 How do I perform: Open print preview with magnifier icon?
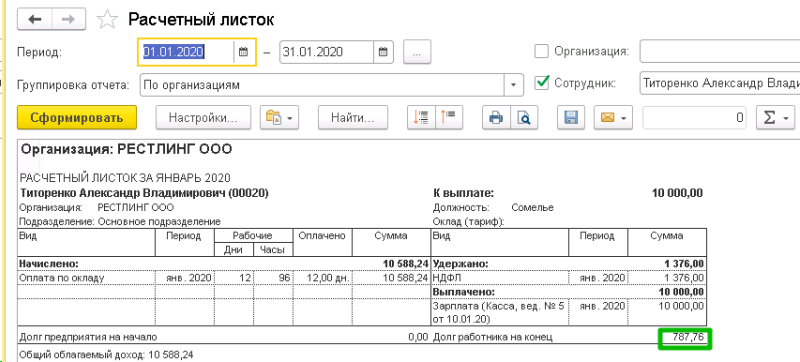(523, 118)
